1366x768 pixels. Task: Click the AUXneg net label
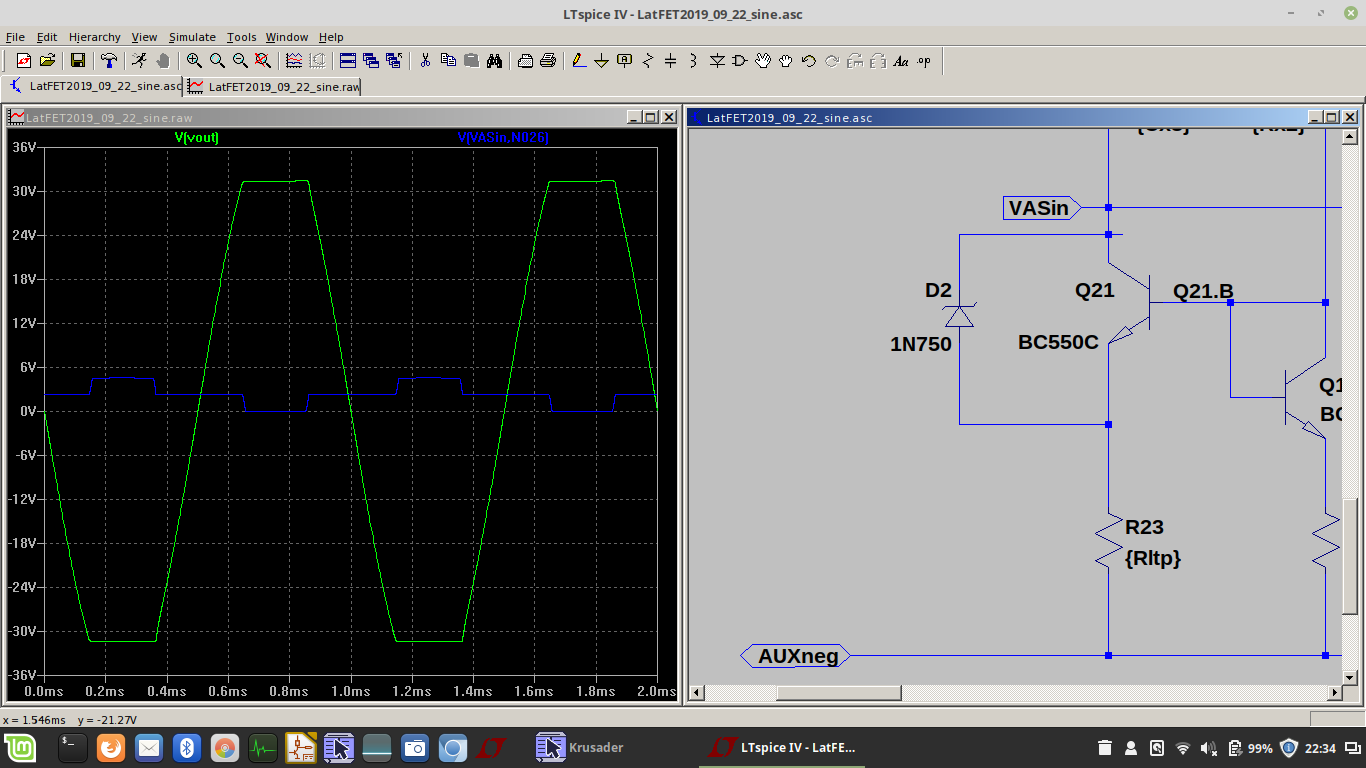[796, 656]
